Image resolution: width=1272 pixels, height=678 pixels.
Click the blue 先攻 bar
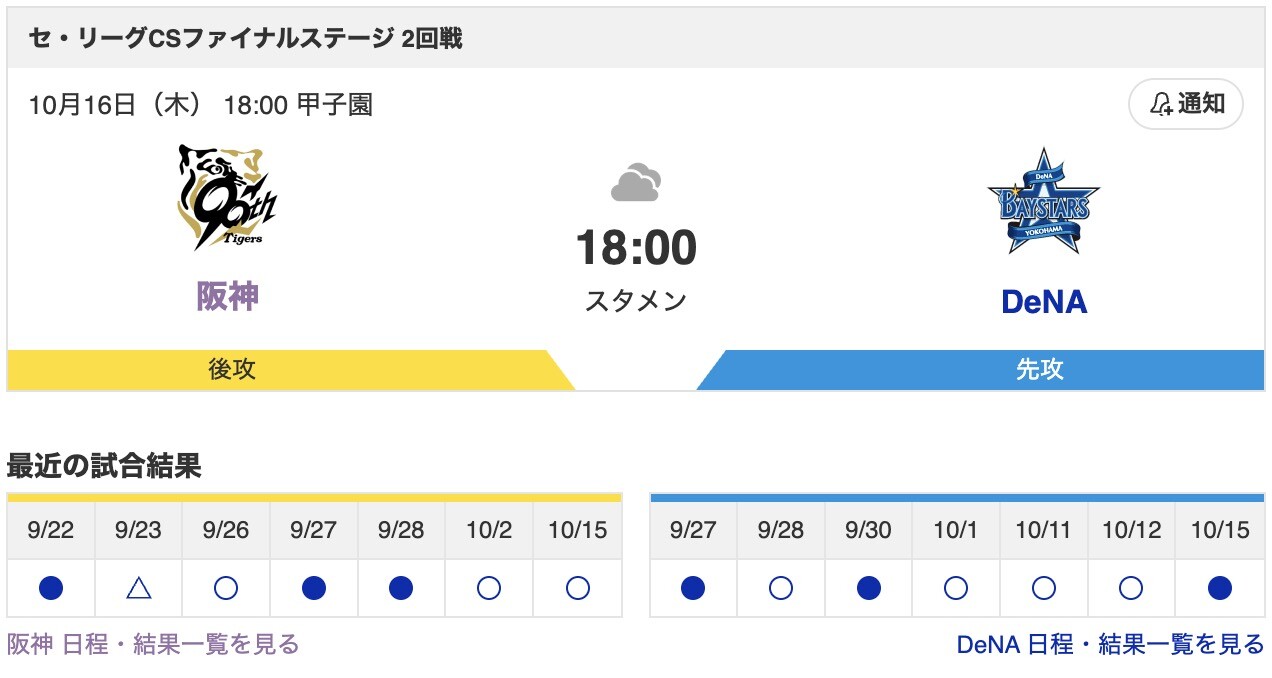tap(1039, 369)
